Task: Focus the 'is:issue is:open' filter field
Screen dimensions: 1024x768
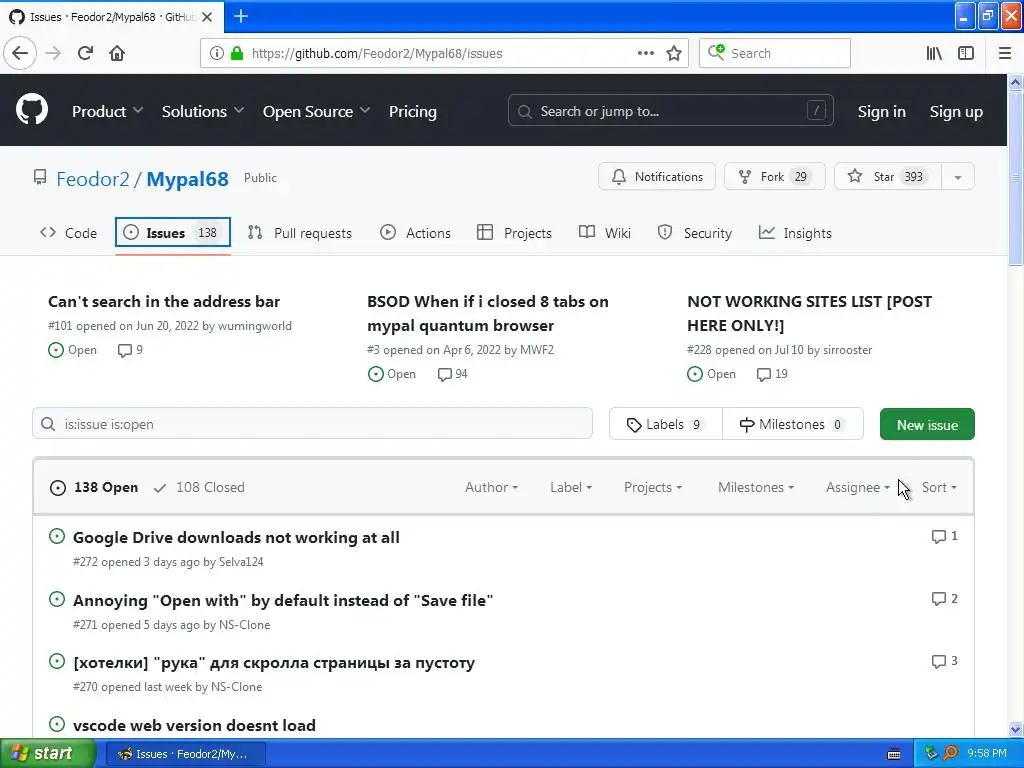Action: point(312,424)
